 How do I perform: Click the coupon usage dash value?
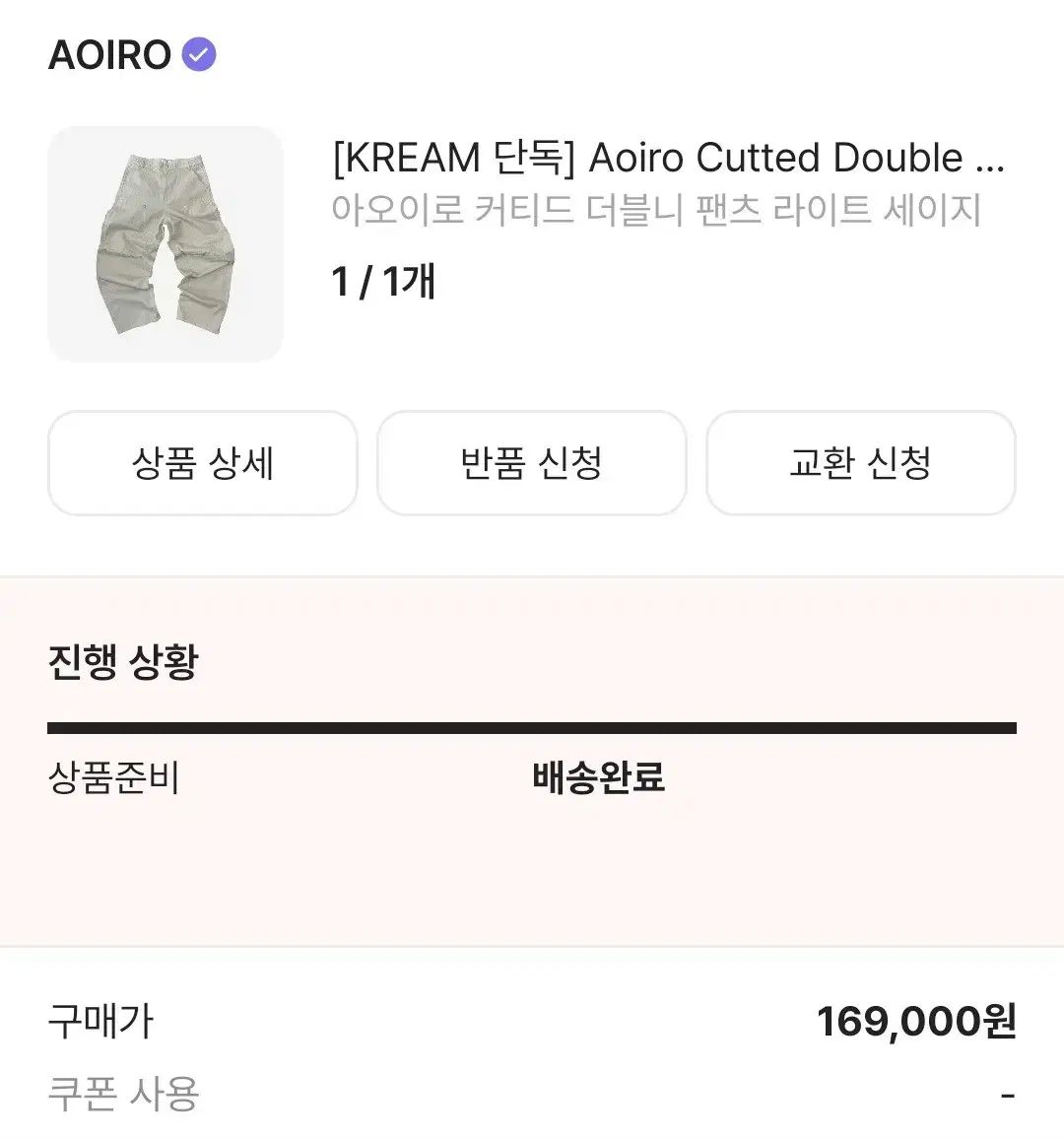click(1008, 1096)
